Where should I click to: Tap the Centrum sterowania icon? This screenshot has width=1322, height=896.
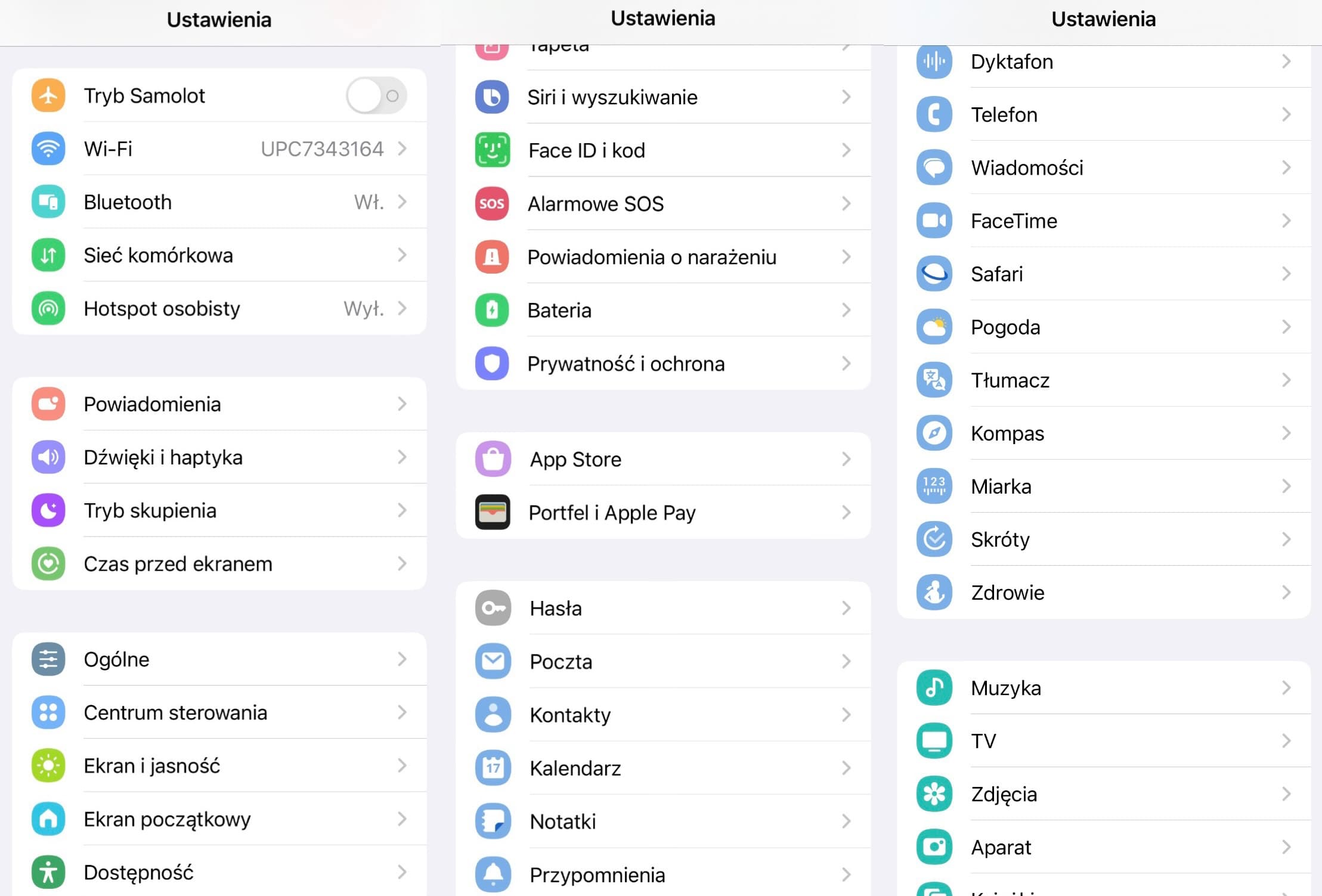coord(48,712)
